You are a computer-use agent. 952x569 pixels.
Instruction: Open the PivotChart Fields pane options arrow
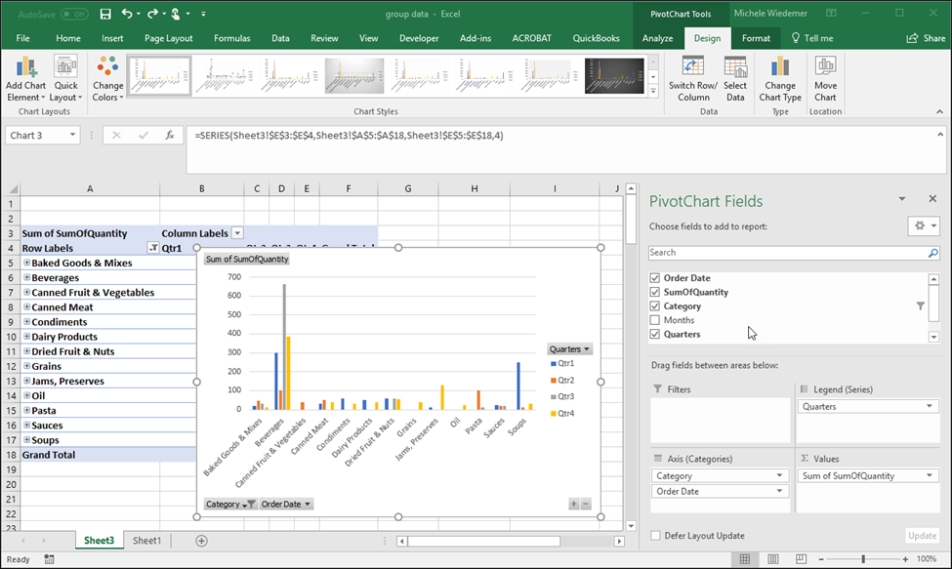coord(902,199)
